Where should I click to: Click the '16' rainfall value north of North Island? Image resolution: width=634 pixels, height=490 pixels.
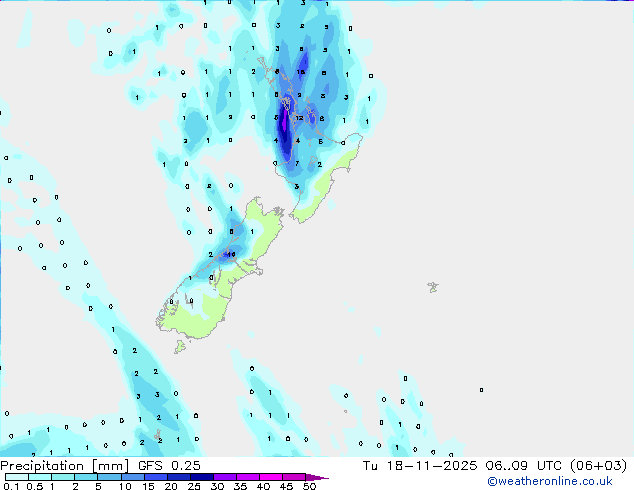pos(300,72)
